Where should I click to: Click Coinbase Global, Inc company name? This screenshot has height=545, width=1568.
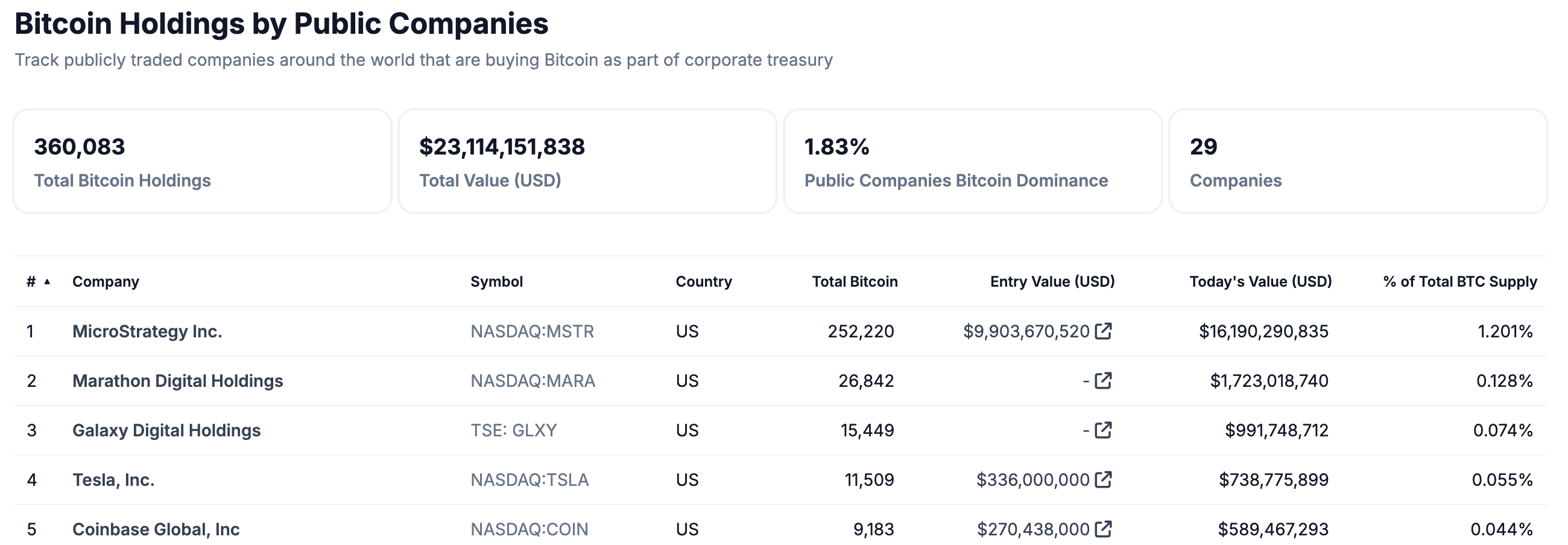click(156, 527)
